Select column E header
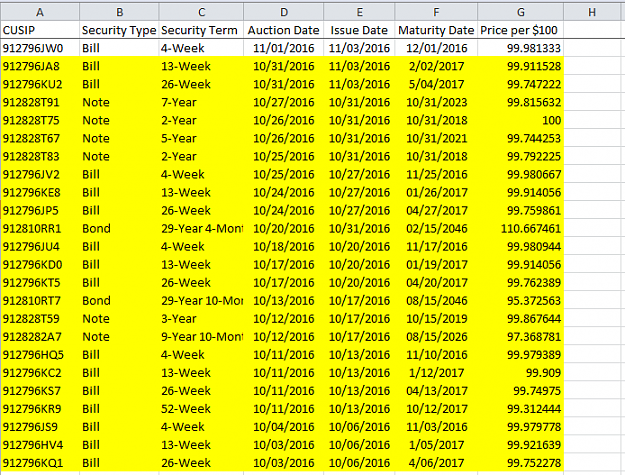The width and height of the screenshot is (625, 475). click(x=360, y=12)
